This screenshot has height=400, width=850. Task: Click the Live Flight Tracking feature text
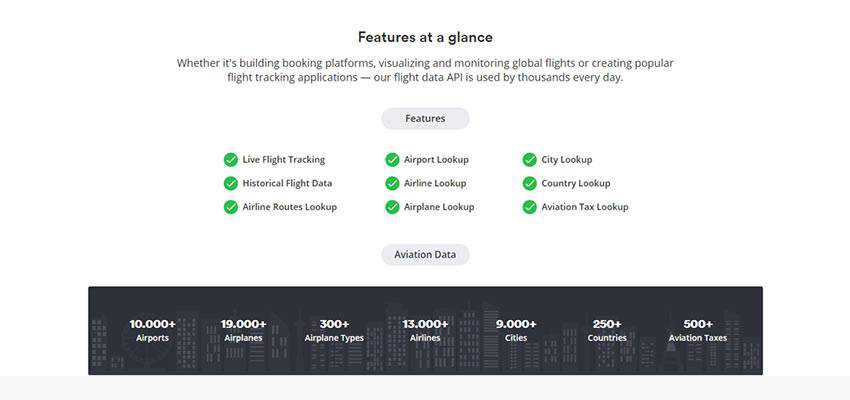[283, 159]
